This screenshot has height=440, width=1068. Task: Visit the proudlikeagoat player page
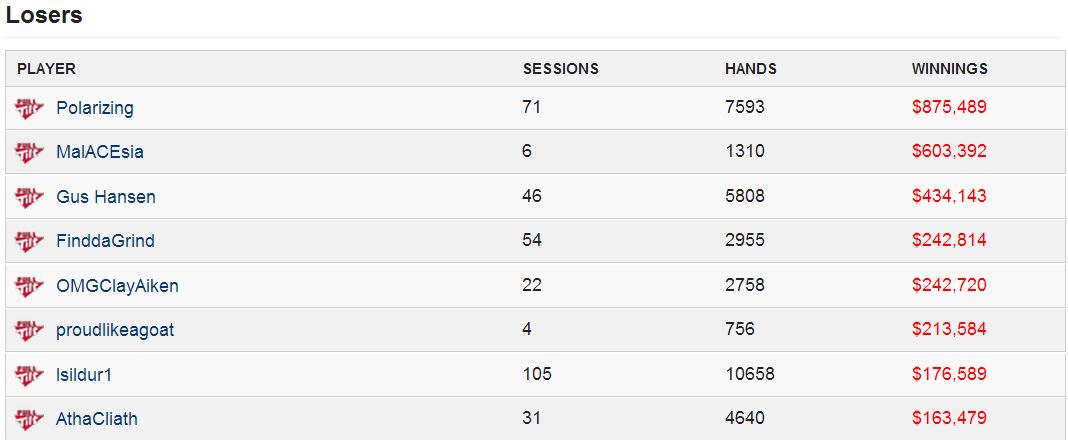115,330
